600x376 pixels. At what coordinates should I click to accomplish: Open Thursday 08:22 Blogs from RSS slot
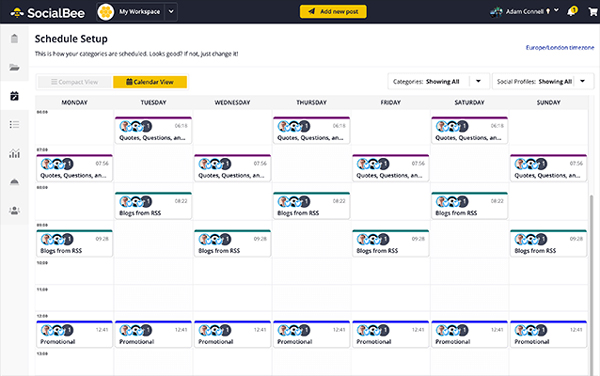[x=311, y=206]
